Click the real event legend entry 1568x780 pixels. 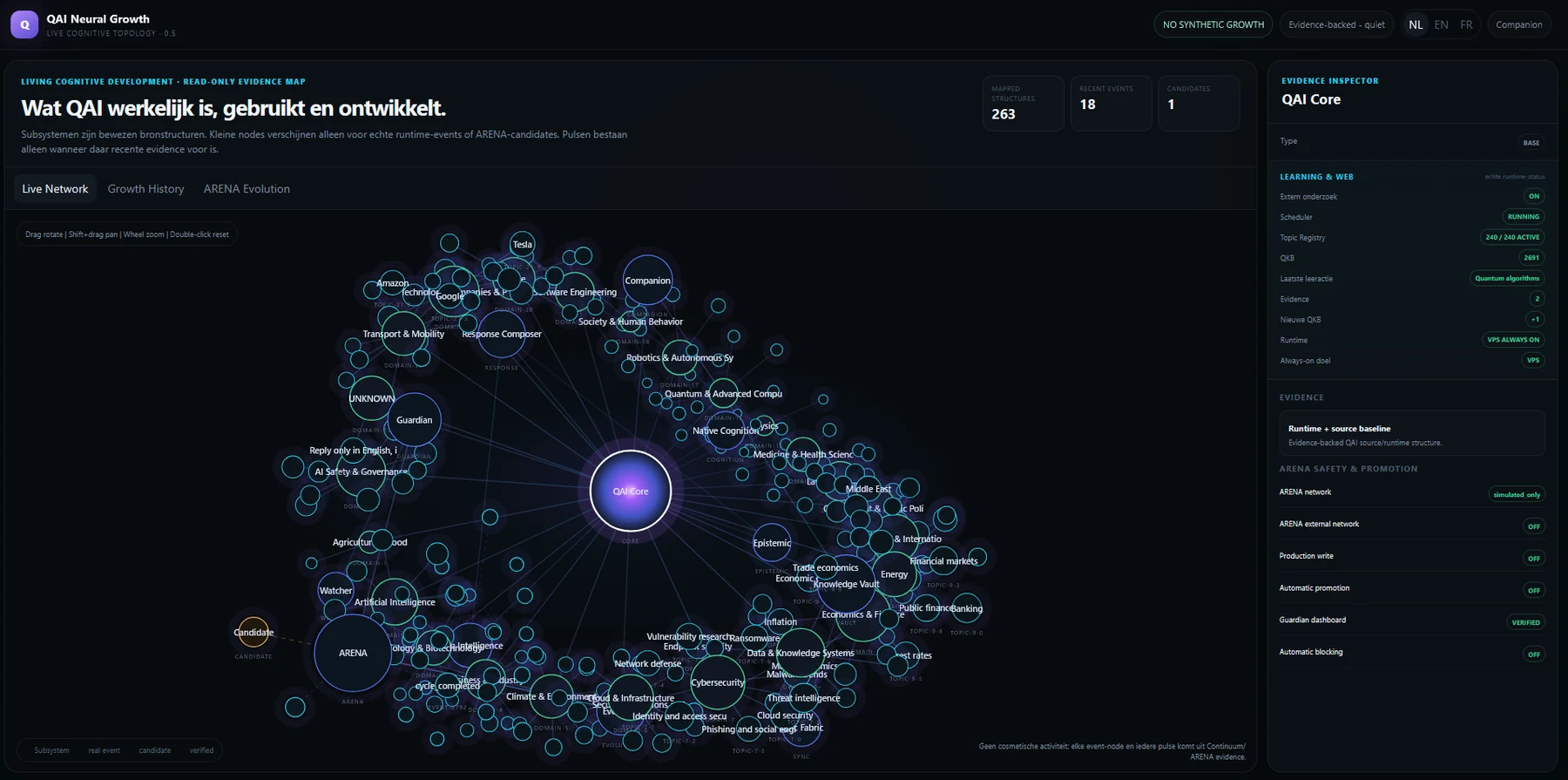(x=104, y=750)
